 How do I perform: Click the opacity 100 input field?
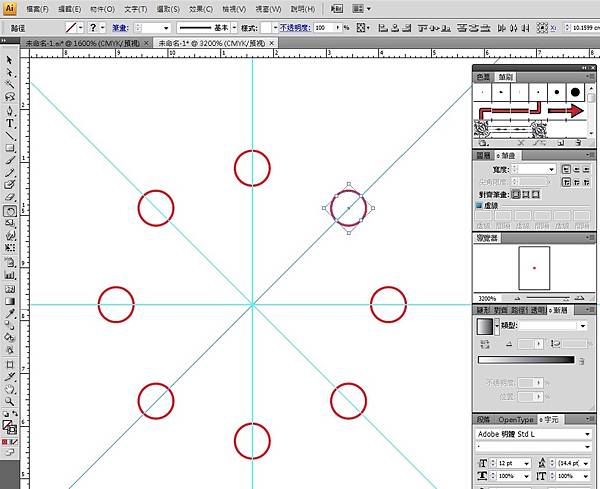tap(324, 28)
